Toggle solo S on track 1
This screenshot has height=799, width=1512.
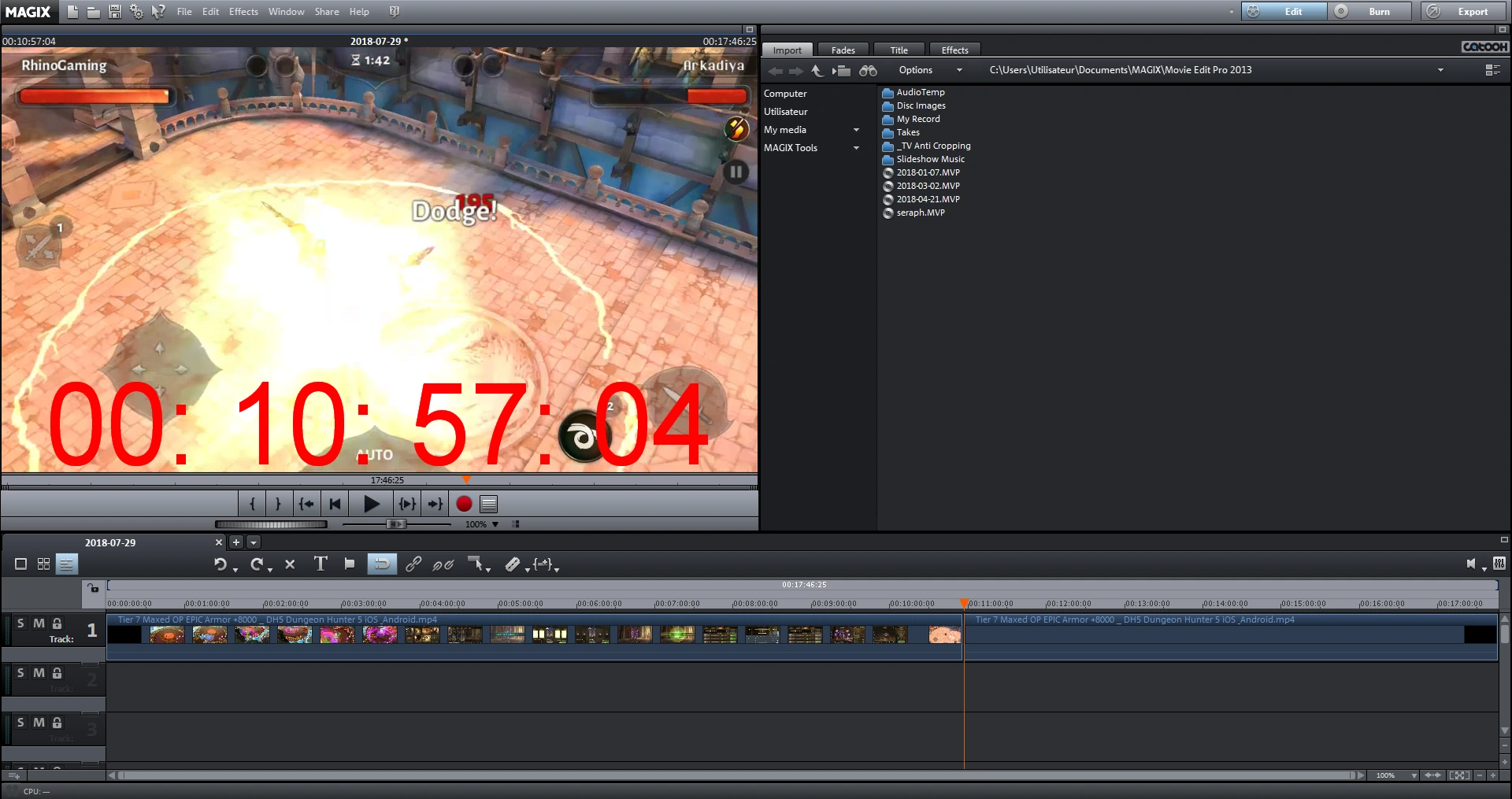(20, 623)
